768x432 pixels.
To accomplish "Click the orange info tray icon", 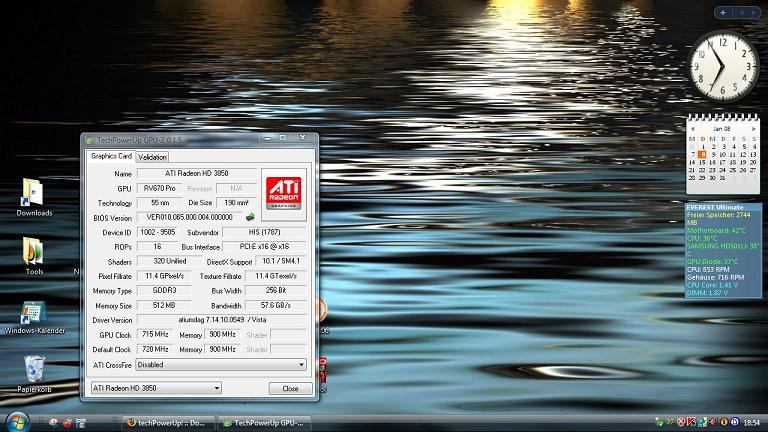I will click(724, 422).
